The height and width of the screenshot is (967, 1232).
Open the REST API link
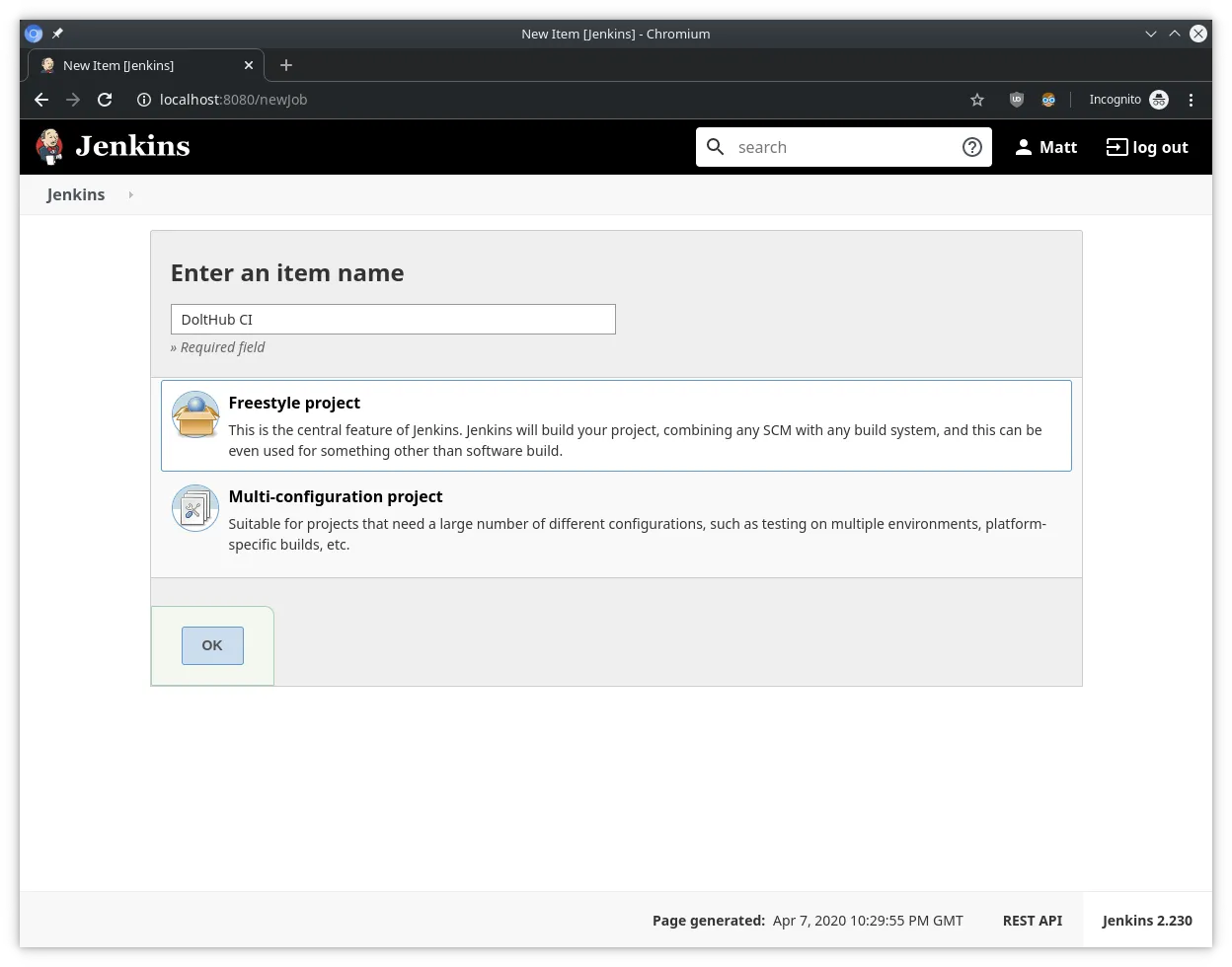pyautogui.click(x=1032, y=920)
